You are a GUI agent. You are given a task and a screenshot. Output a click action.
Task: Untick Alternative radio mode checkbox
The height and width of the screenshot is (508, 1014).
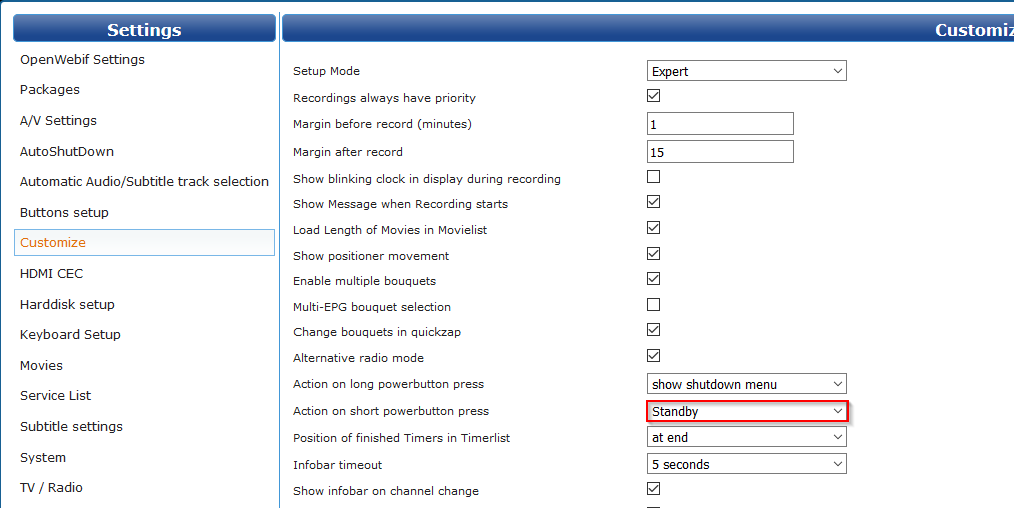tap(654, 356)
